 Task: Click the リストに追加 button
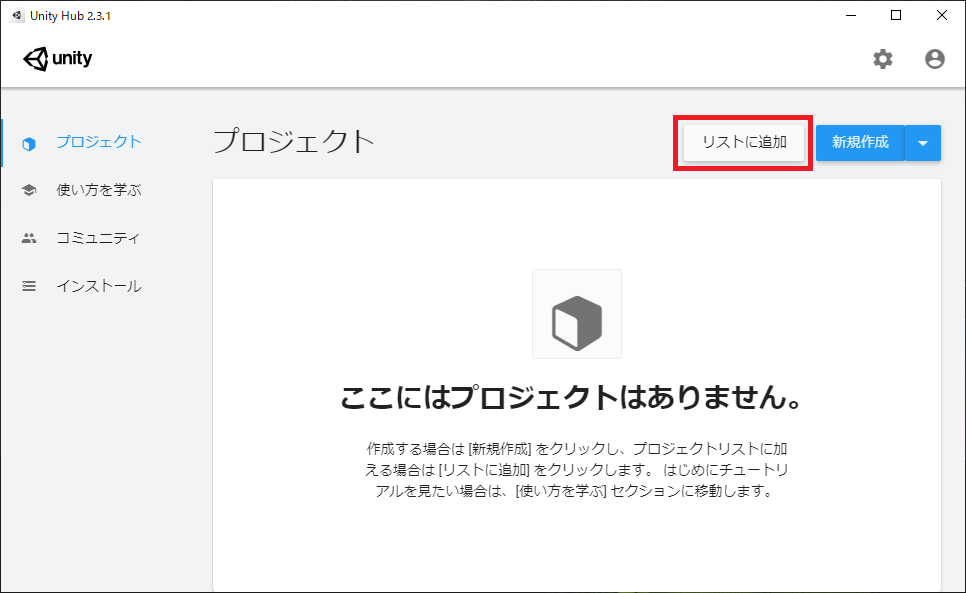[x=744, y=143]
